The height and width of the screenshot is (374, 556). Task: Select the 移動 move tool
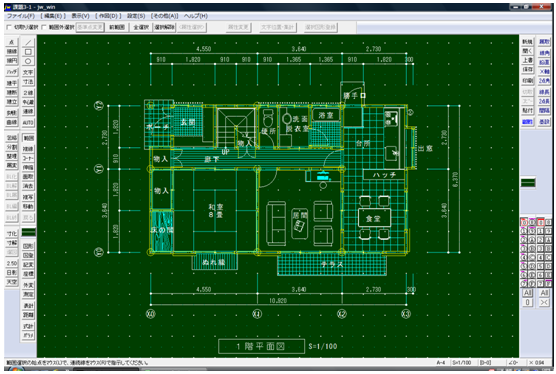[x=28, y=206]
